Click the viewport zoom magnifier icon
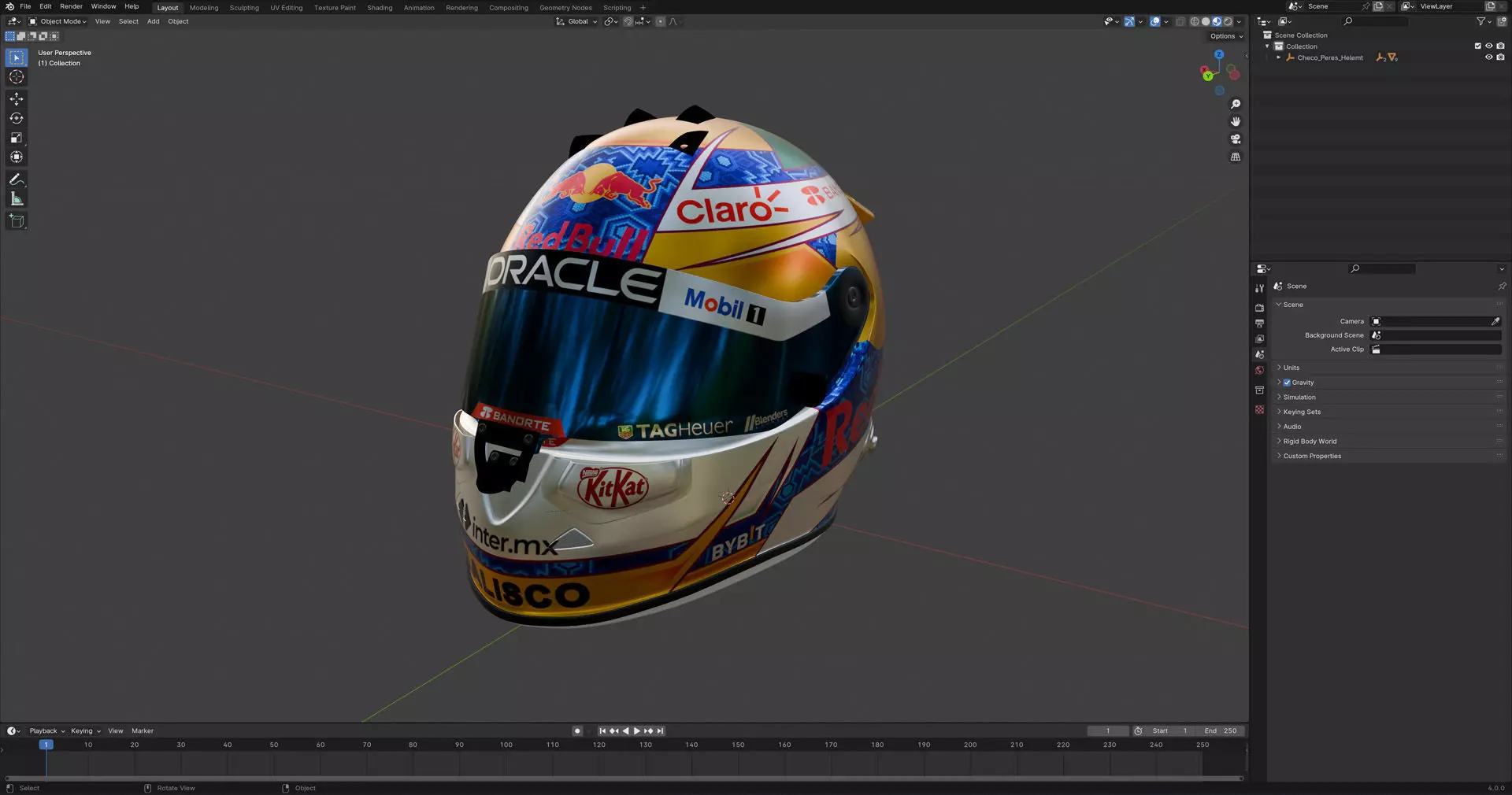The height and width of the screenshot is (795, 1512). click(x=1236, y=104)
